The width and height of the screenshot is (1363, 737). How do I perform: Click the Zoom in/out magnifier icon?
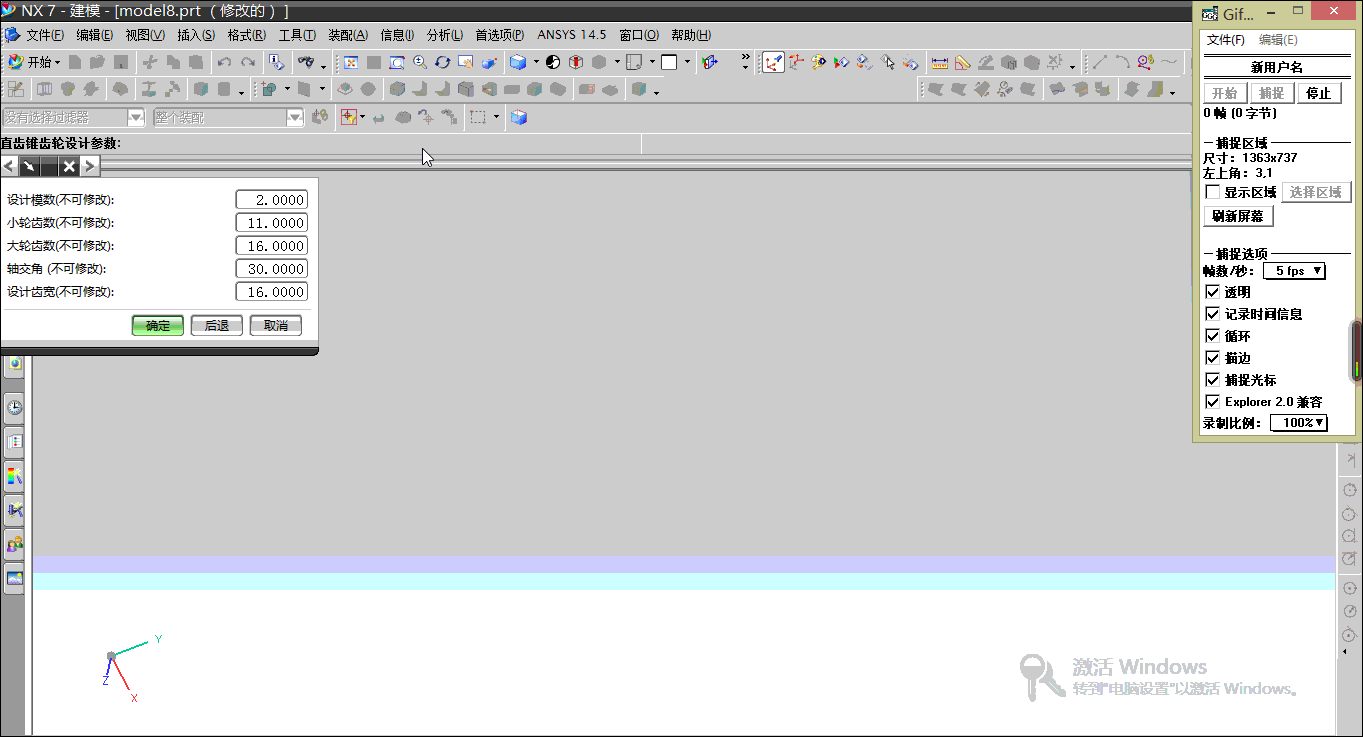[419, 62]
